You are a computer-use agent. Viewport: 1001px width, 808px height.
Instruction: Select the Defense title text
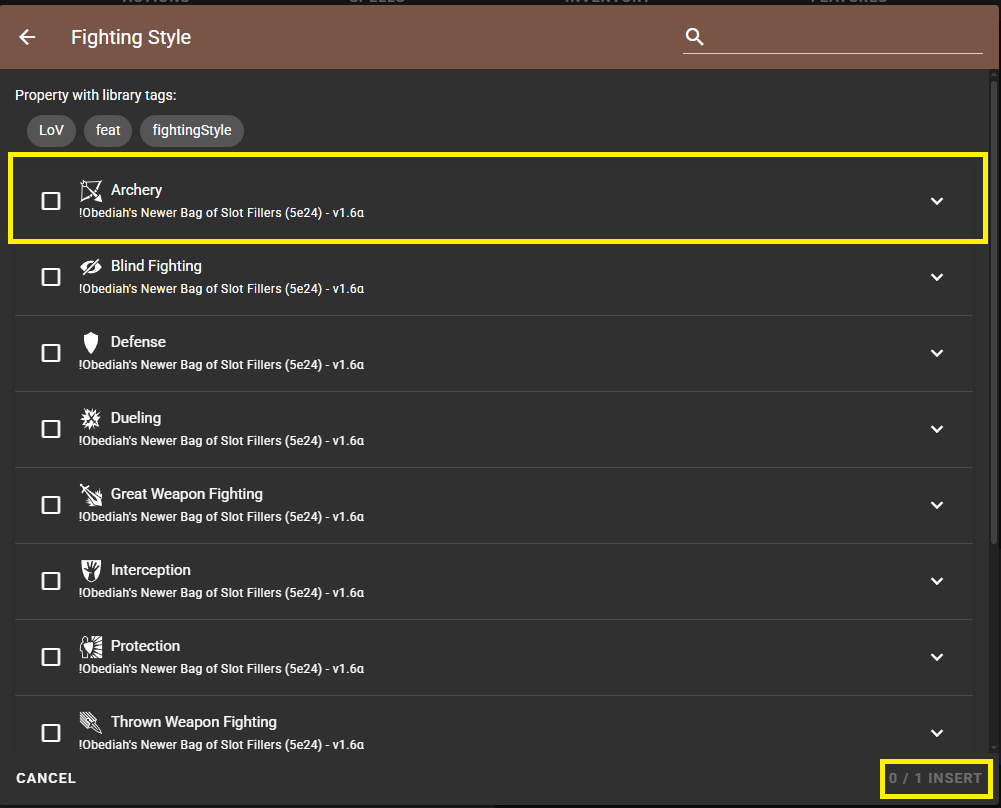[x=139, y=342]
